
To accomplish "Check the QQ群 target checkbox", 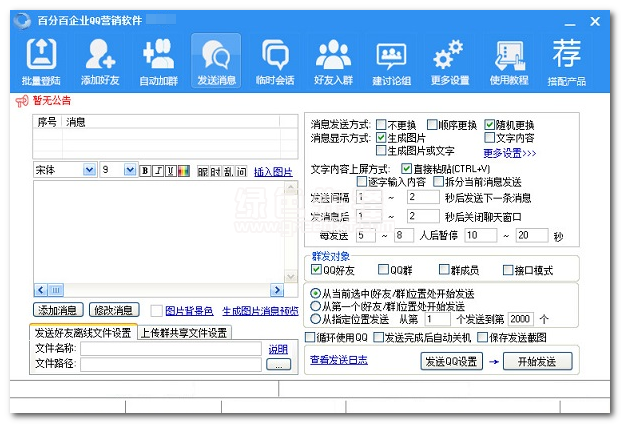I will click(383, 270).
